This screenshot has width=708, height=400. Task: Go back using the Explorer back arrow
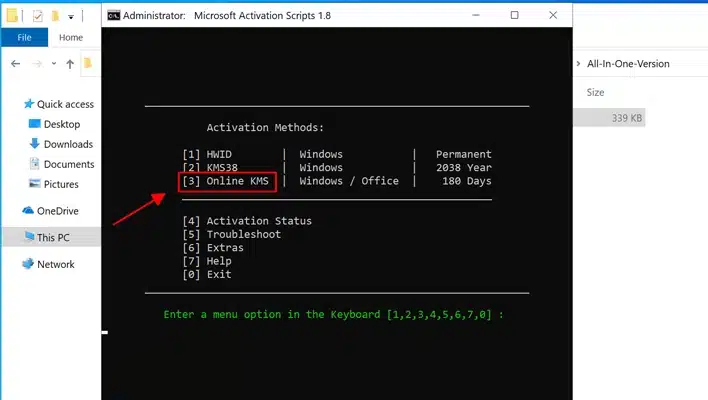(15, 63)
